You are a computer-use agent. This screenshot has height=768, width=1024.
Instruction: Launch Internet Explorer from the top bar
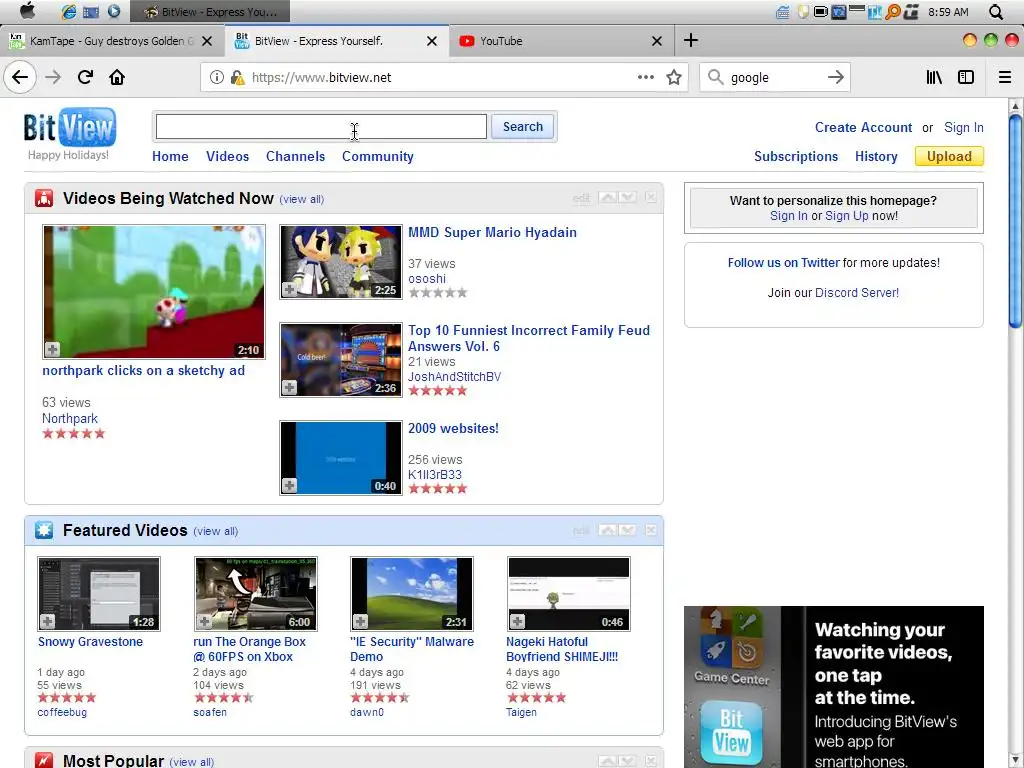click(x=69, y=12)
